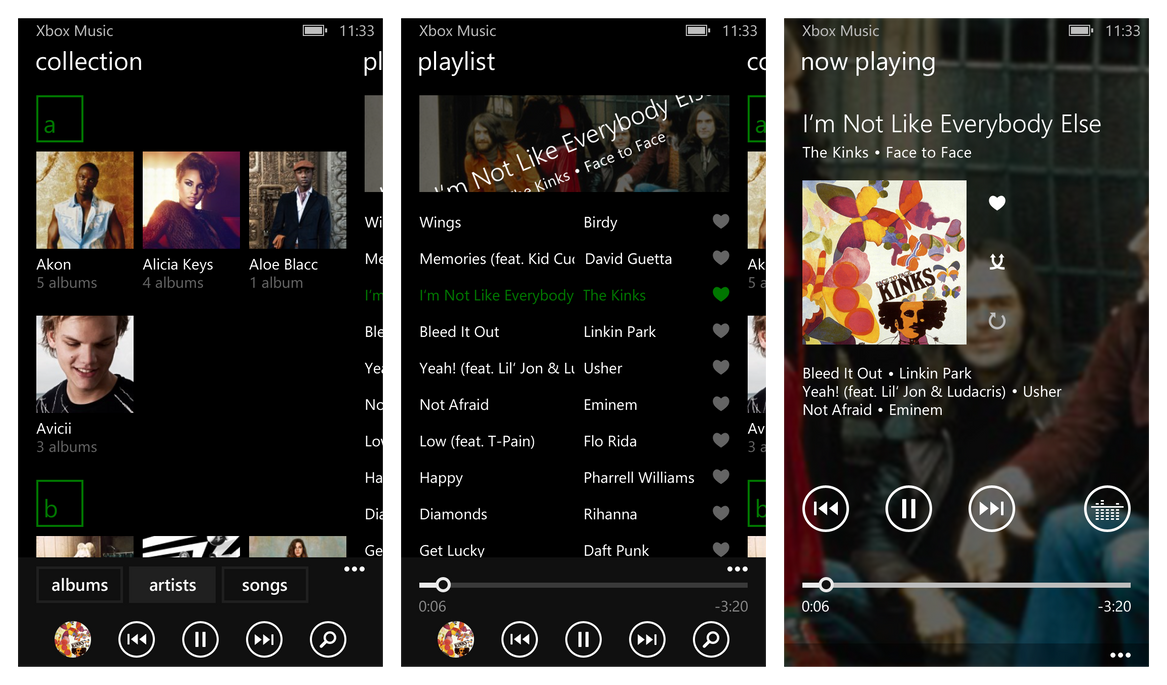This screenshot has width=1167, height=685.
Task: Unfavorite I'm Not Like Everybody Else in playlist
Action: coord(720,294)
